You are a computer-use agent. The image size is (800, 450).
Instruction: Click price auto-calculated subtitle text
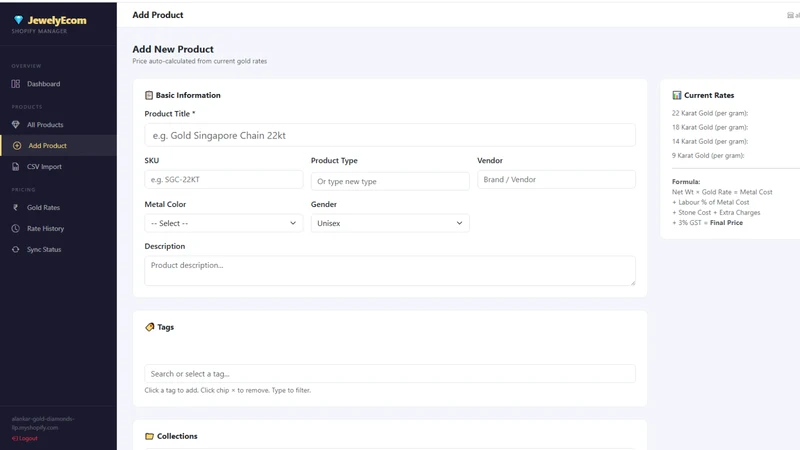pos(199,61)
